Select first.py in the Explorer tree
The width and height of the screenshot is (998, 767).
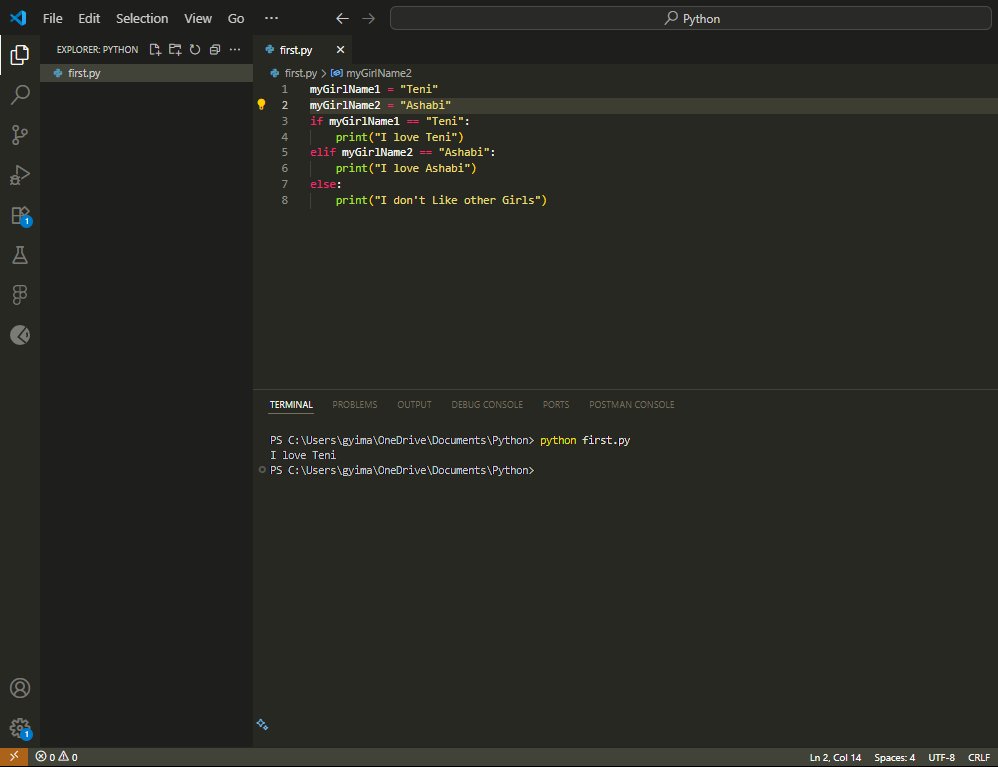(x=146, y=73)
